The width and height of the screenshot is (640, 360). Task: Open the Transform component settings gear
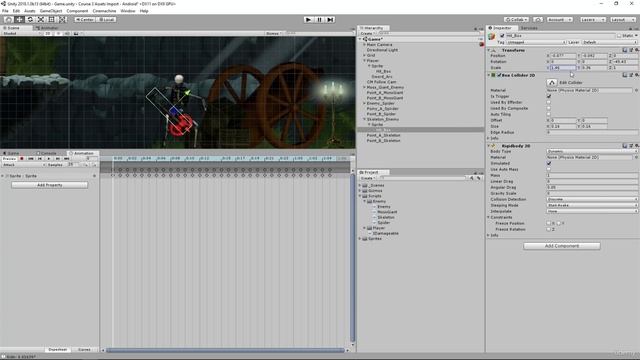636,50
